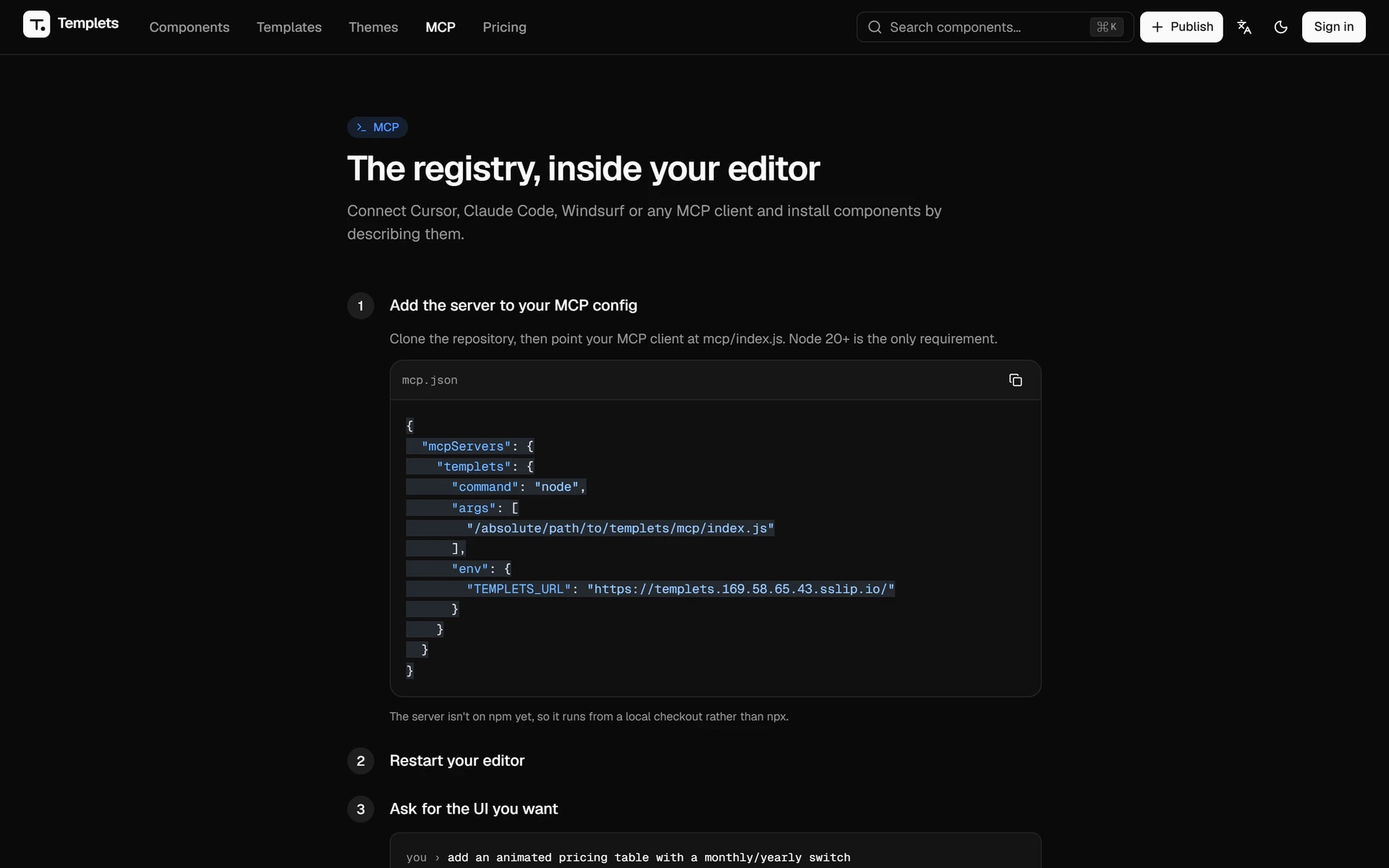
Task: Click the "Clone the repository" instruction text
Action: [693, 339]
